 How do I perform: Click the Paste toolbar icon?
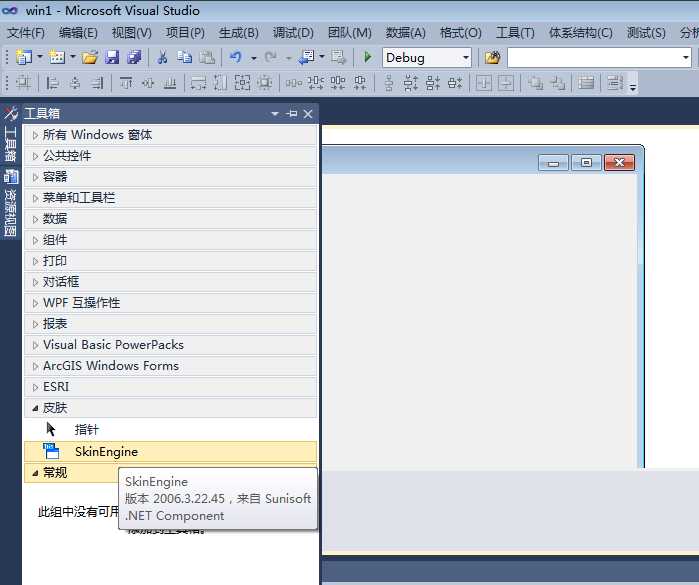(206, 57)
